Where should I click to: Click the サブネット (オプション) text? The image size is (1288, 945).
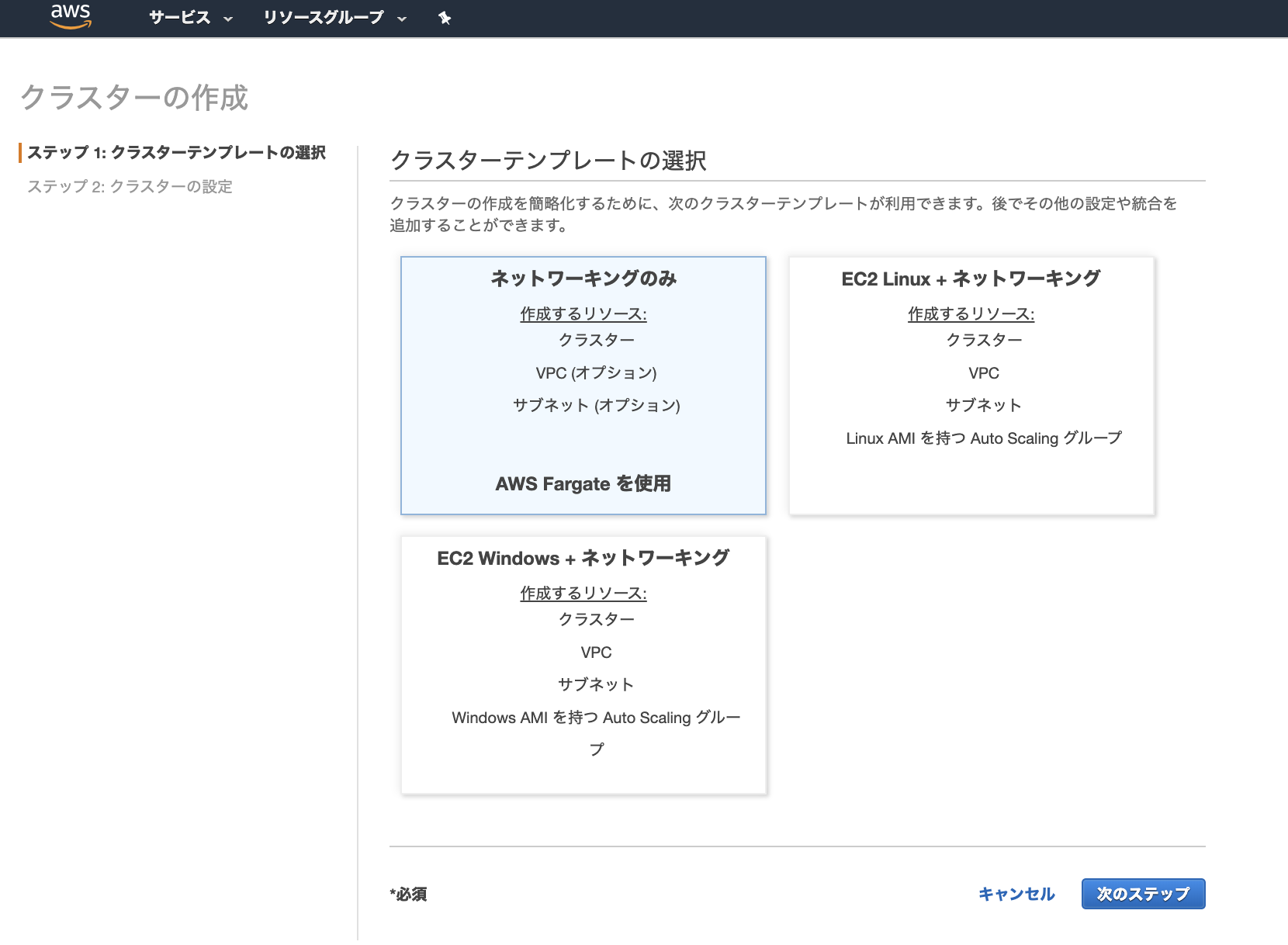click(x=596, y=405)
